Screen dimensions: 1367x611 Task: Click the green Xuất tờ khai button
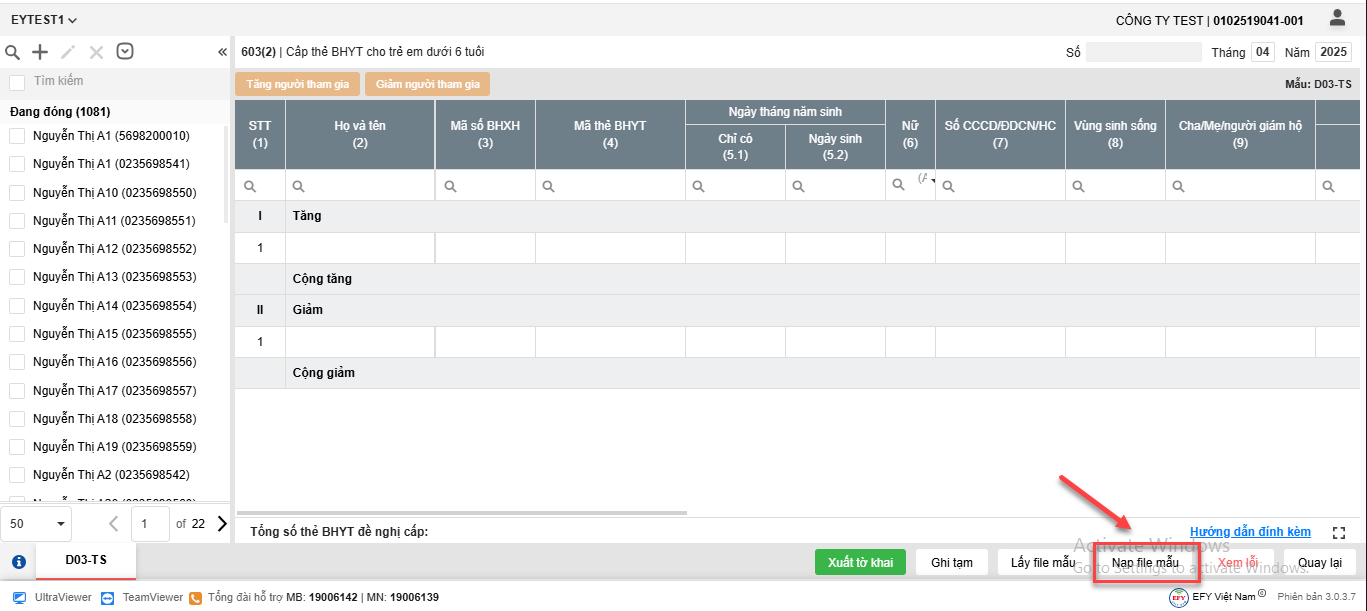coord(860,562)
